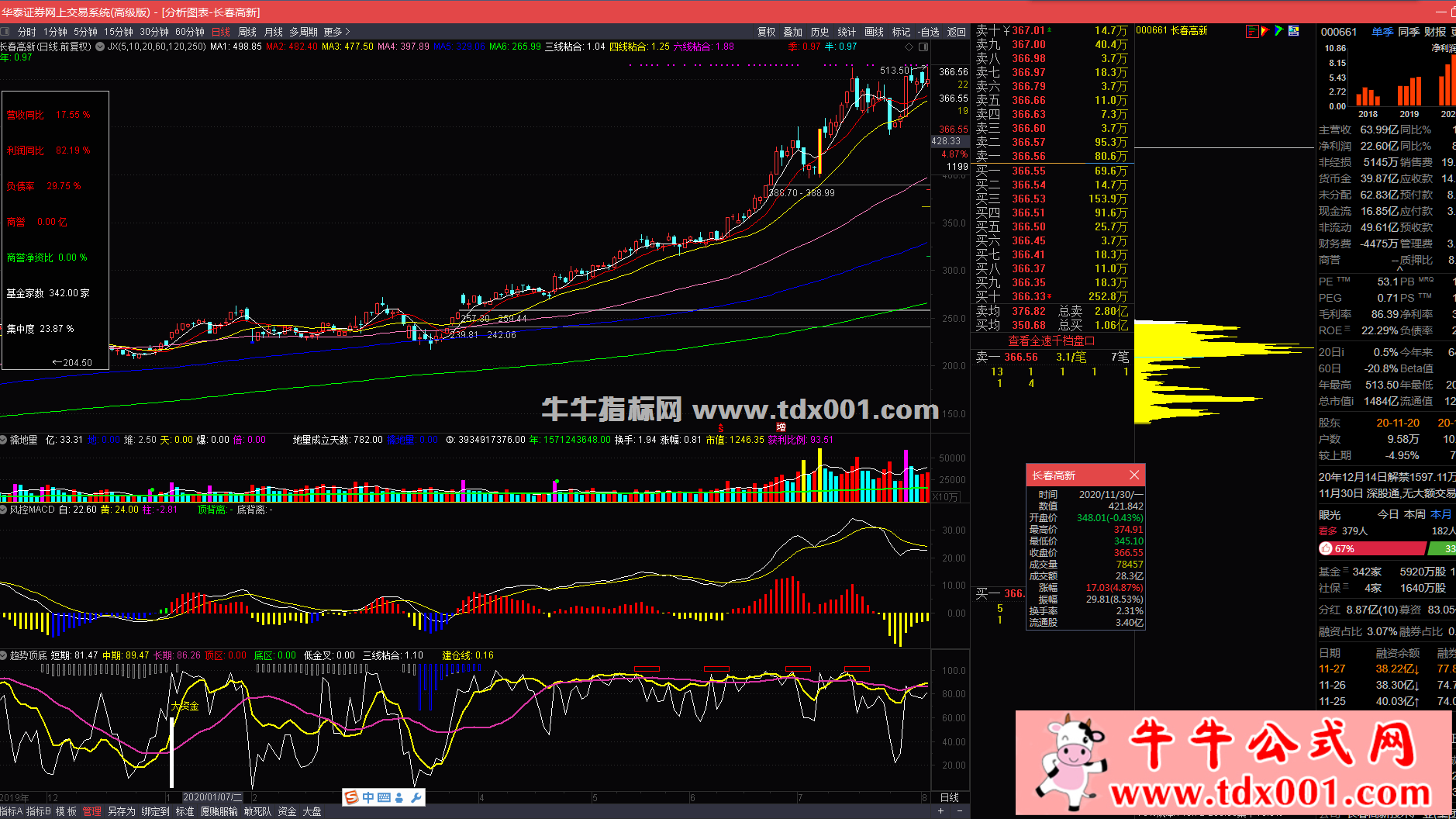Open Sogou wrench settings icon

[416, 797]
